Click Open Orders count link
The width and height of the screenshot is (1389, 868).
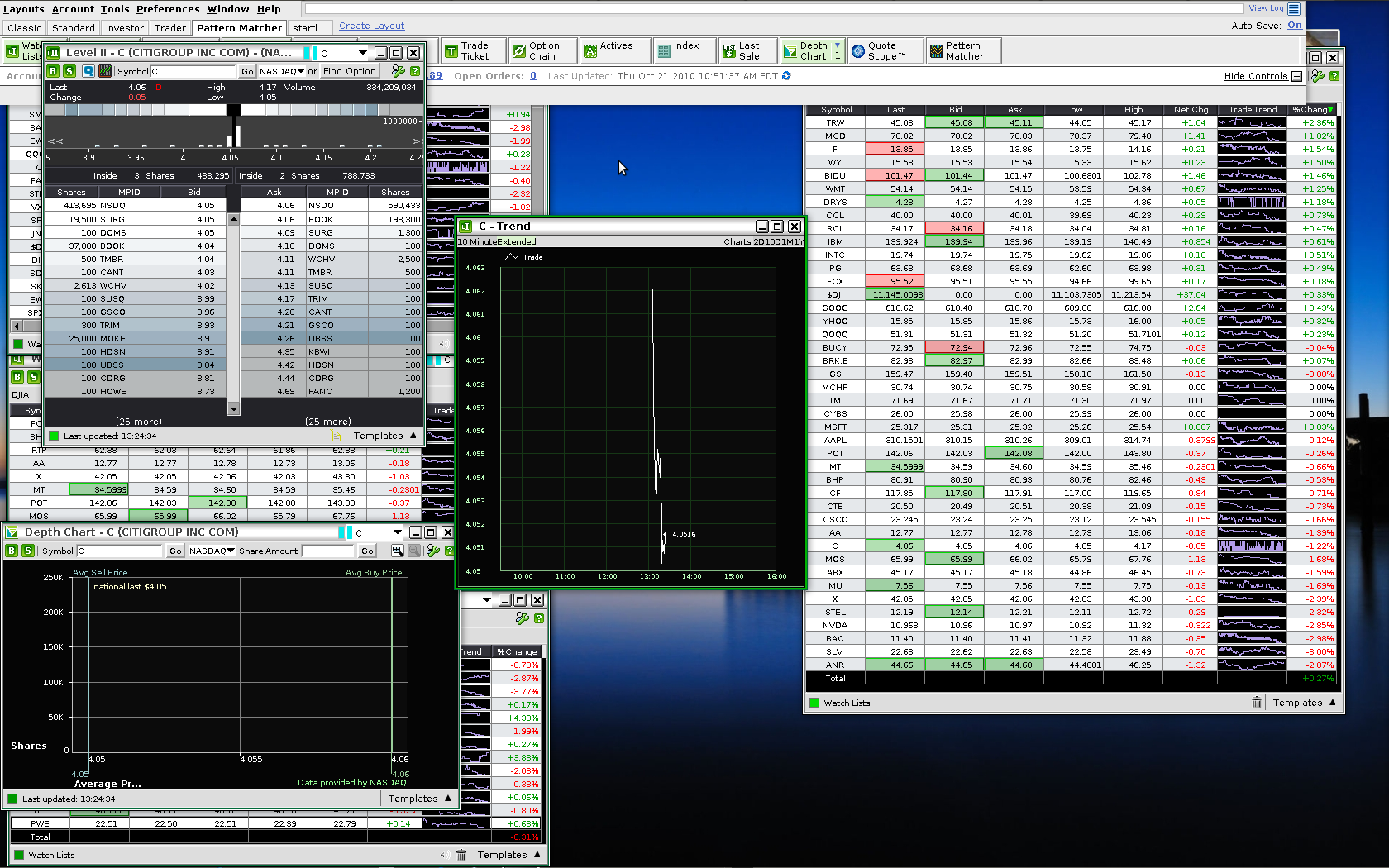pos(533,76)
